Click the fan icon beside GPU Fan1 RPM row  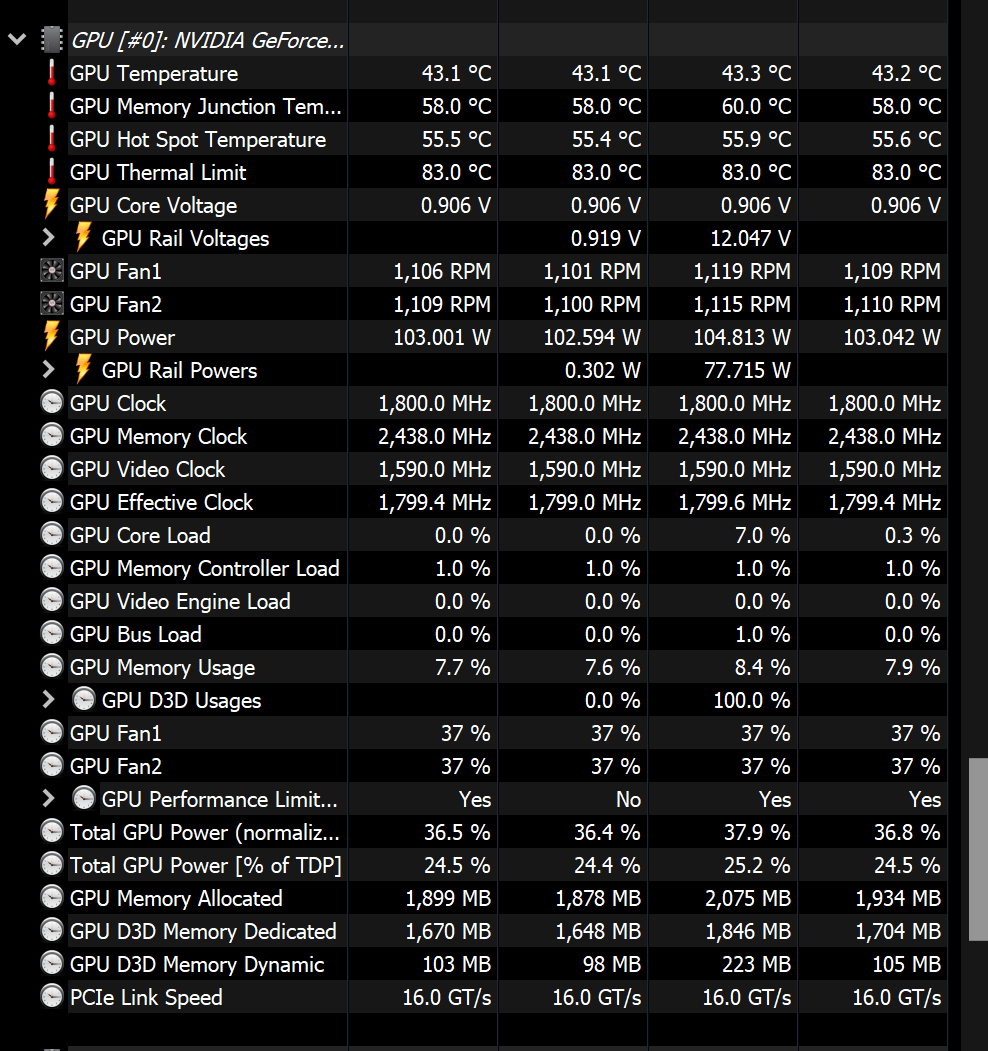pos(52,271)
